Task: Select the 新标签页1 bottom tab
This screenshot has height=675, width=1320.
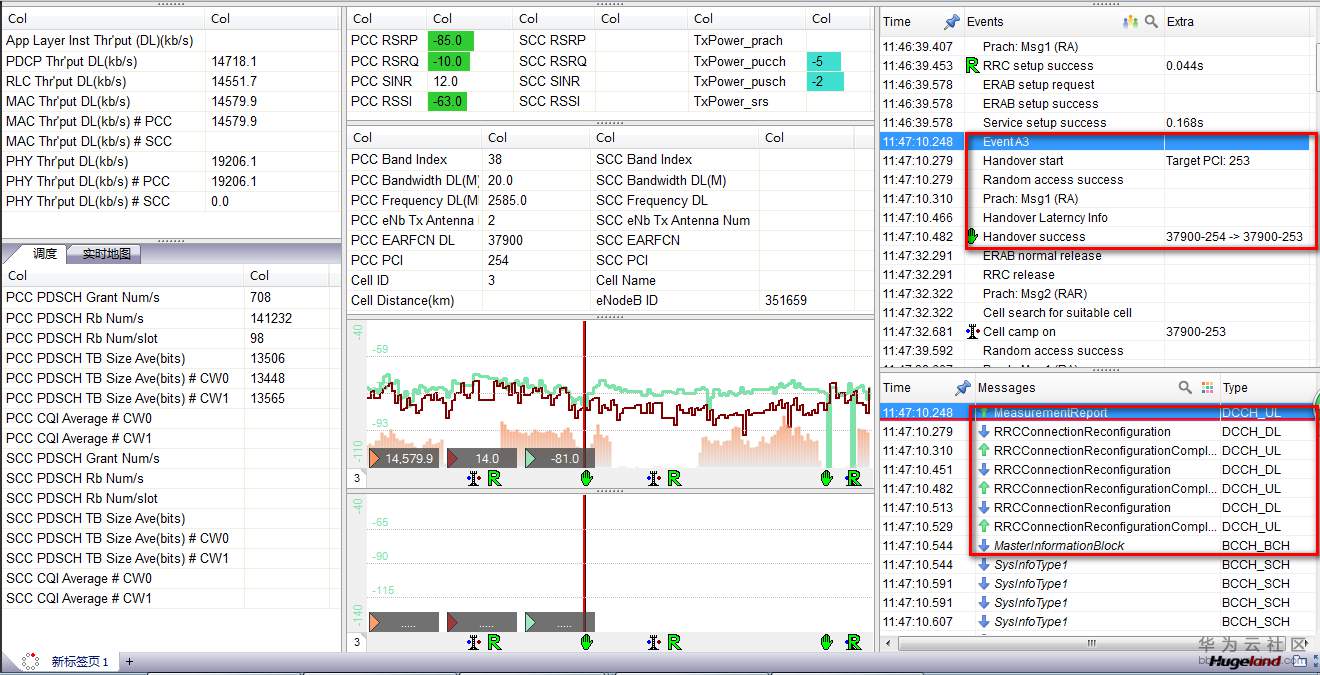Action: [80, 661]
